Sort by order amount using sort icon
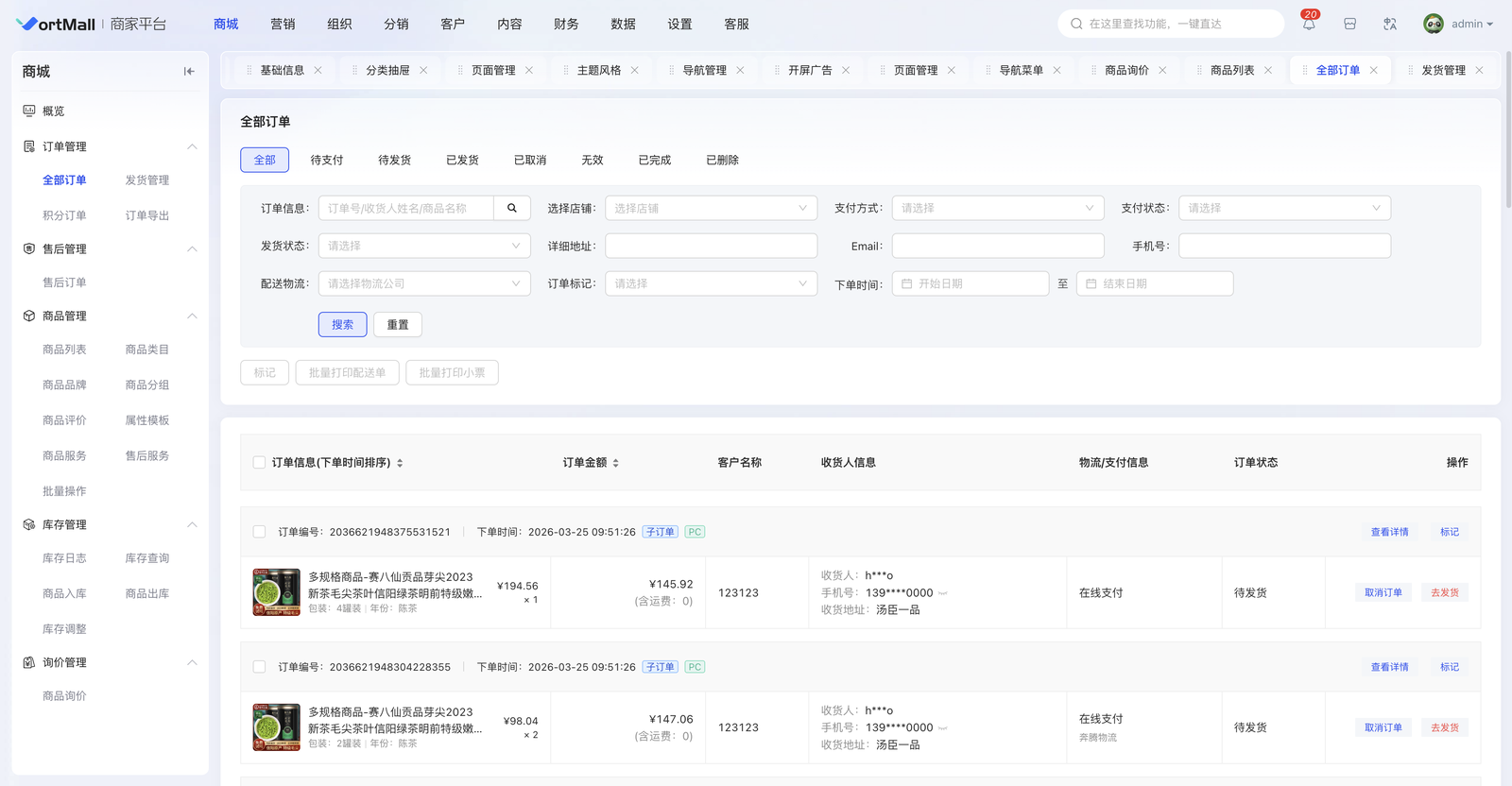The width and height of the screenshot is (1512, 786). pyautogui.click(x=616, y=463)
